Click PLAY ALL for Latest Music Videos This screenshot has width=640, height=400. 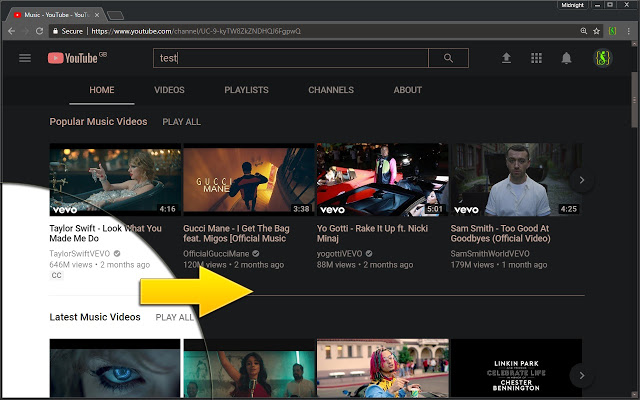(x=175, y=318)
